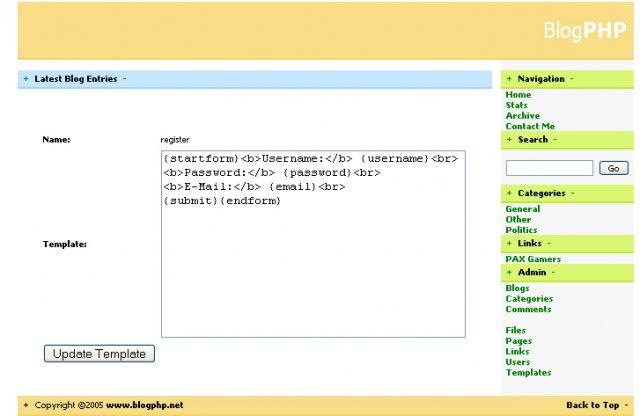The height and width of the screenshot is (416, 640).
Task: Click plus icon next to Search heading
Action: point(509,140)
